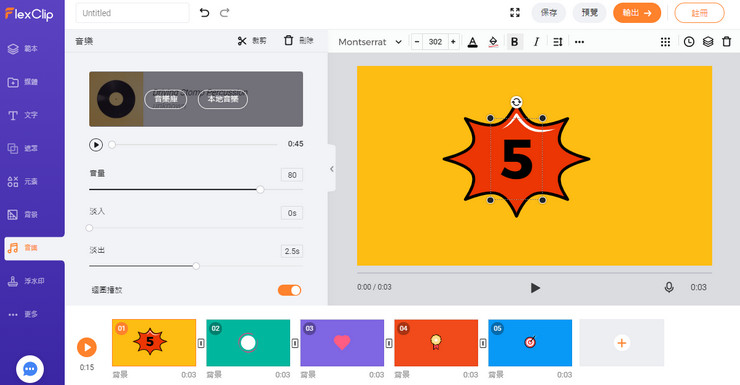The image size is (740, 385).
Task: Open more text options ellipsis
Action: 580,42
